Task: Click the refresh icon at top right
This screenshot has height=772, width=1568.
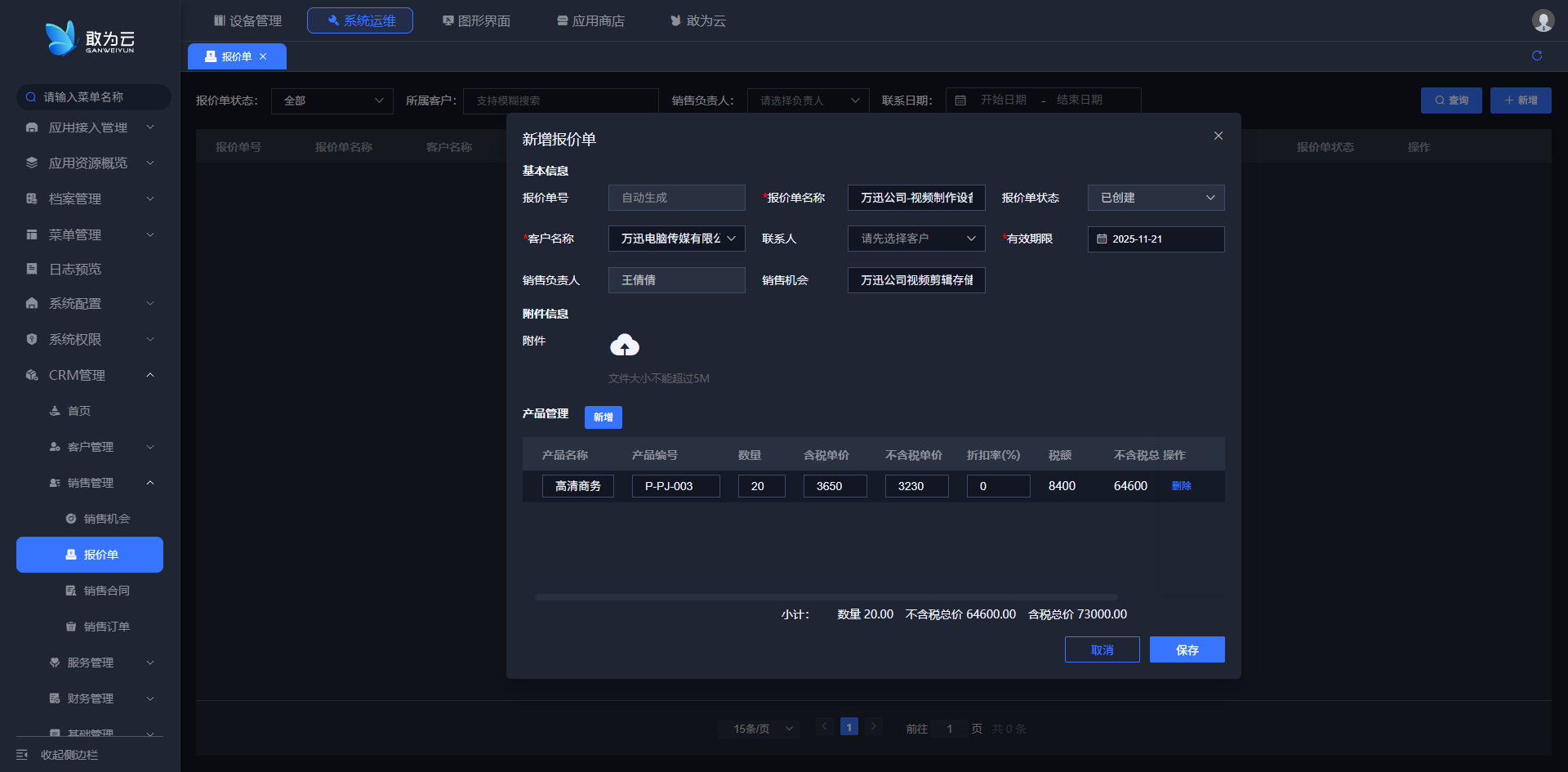Action: pos(1537,56)
